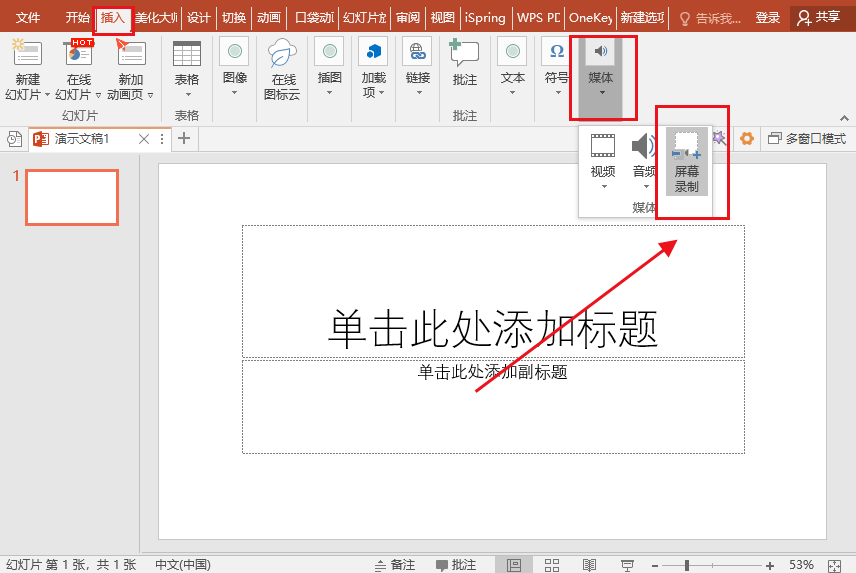Open the Links (链接) group icon
The image size is (856, 573).
[x=418, y=51]
